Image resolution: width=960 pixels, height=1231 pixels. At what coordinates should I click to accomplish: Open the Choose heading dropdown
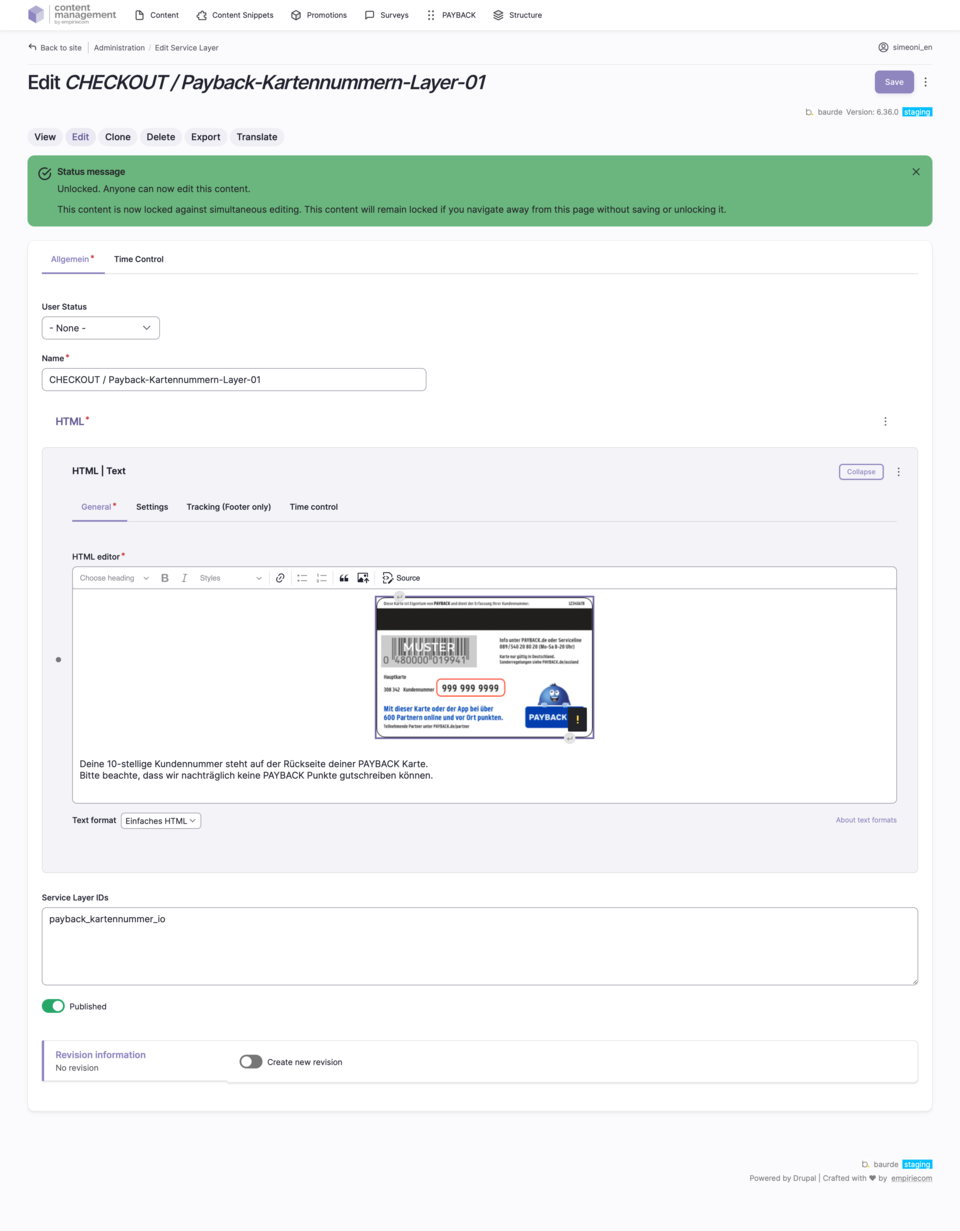(x=114, y=578)
